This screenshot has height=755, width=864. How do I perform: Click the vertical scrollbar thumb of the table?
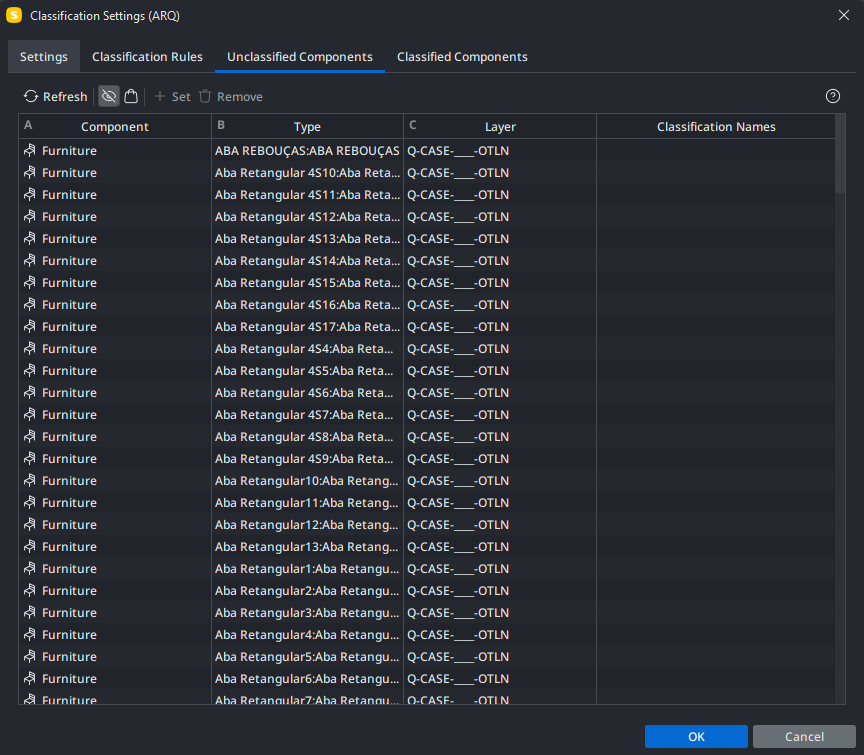[x=840, y=153]
